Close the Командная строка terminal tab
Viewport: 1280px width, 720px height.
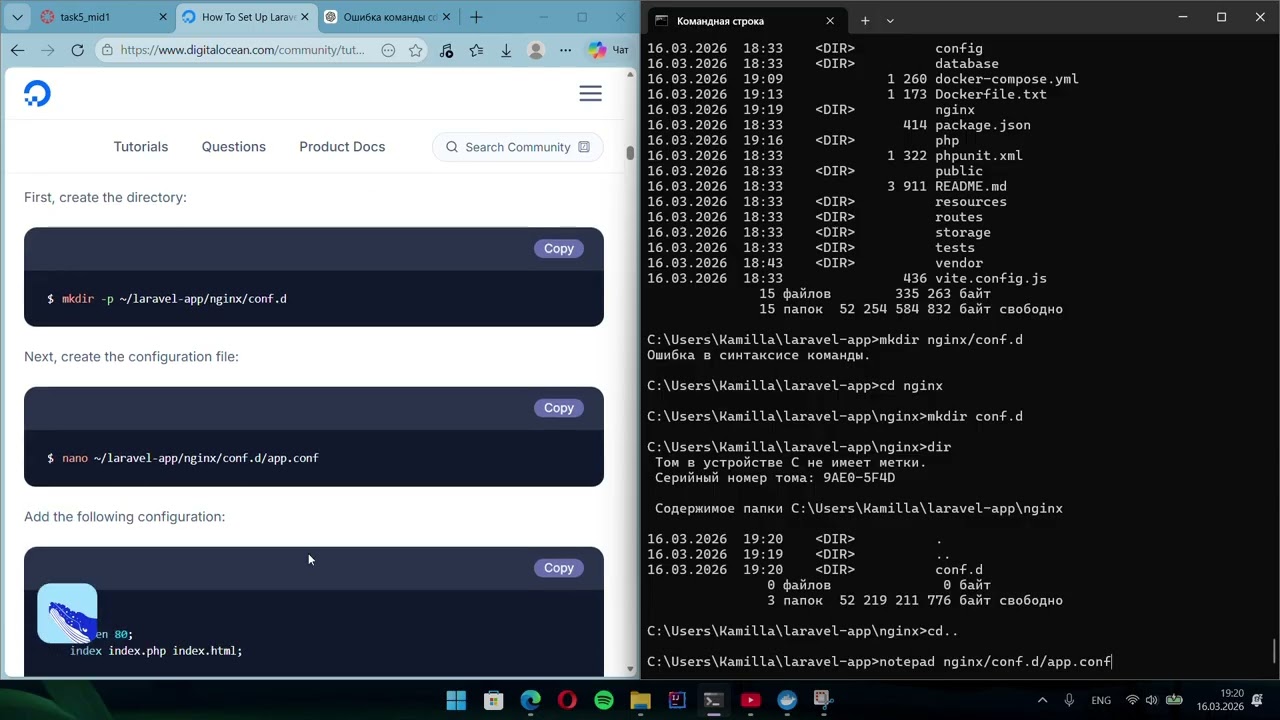tap(829, 21)
